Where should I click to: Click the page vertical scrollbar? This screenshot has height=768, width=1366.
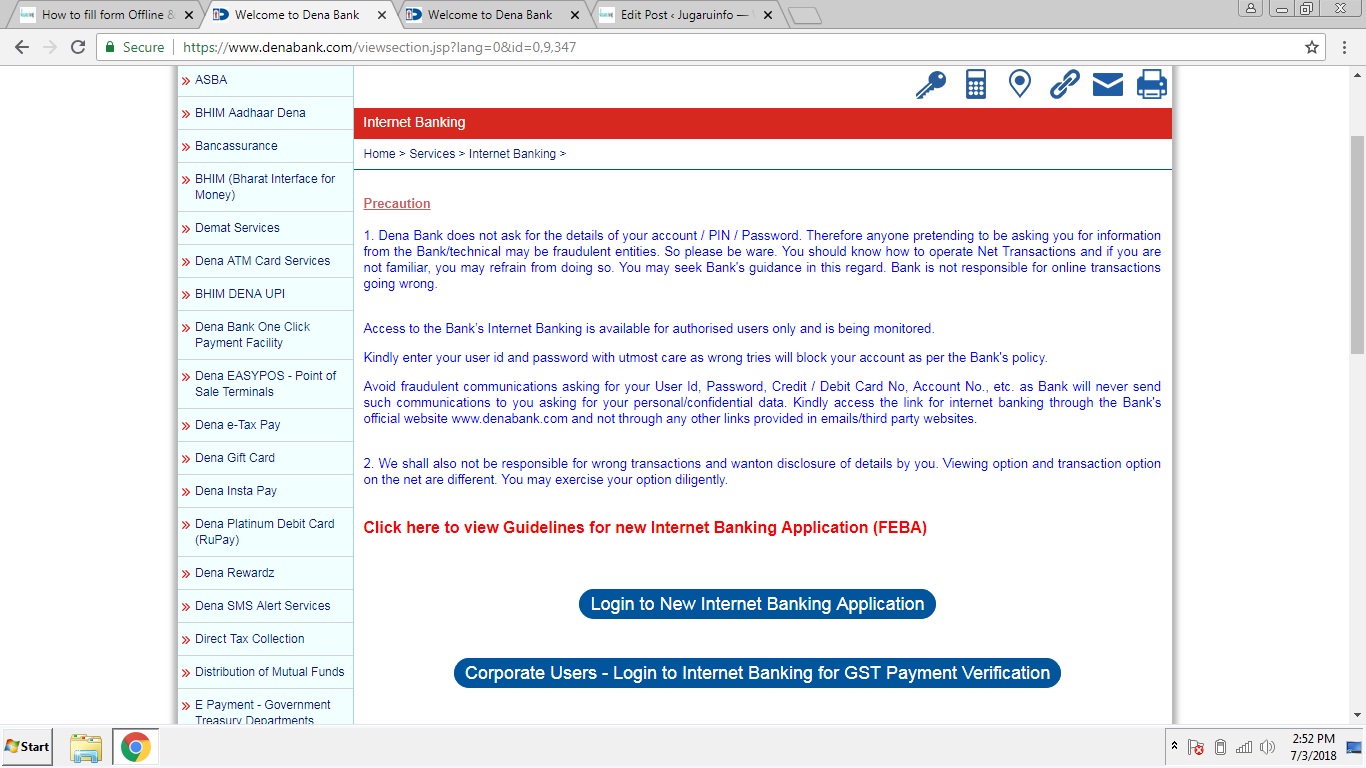click(x=1357, y=244)
